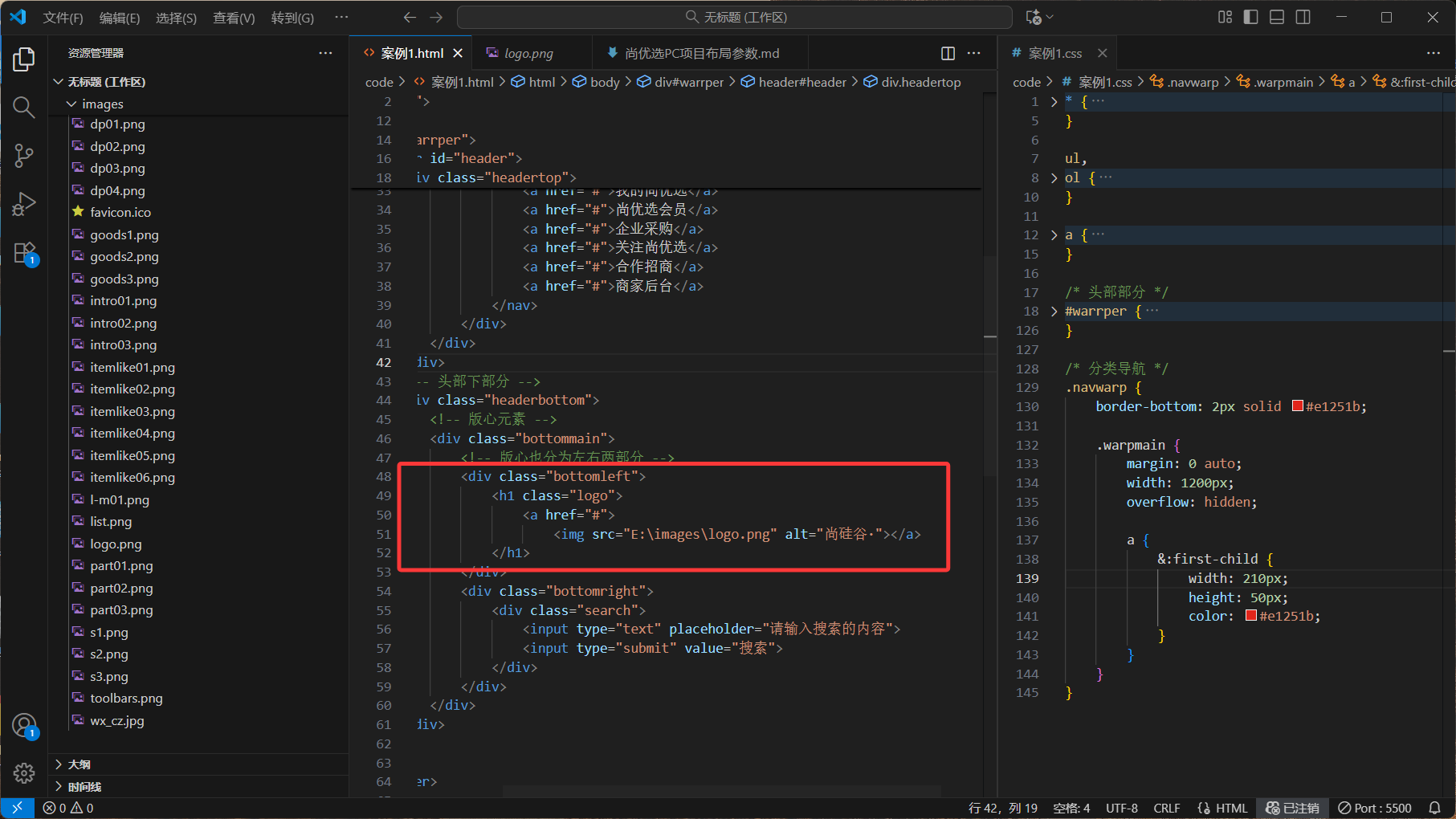Select toolbars.png in the file tree
The image size is (1456, 819).
coord(199,699)
